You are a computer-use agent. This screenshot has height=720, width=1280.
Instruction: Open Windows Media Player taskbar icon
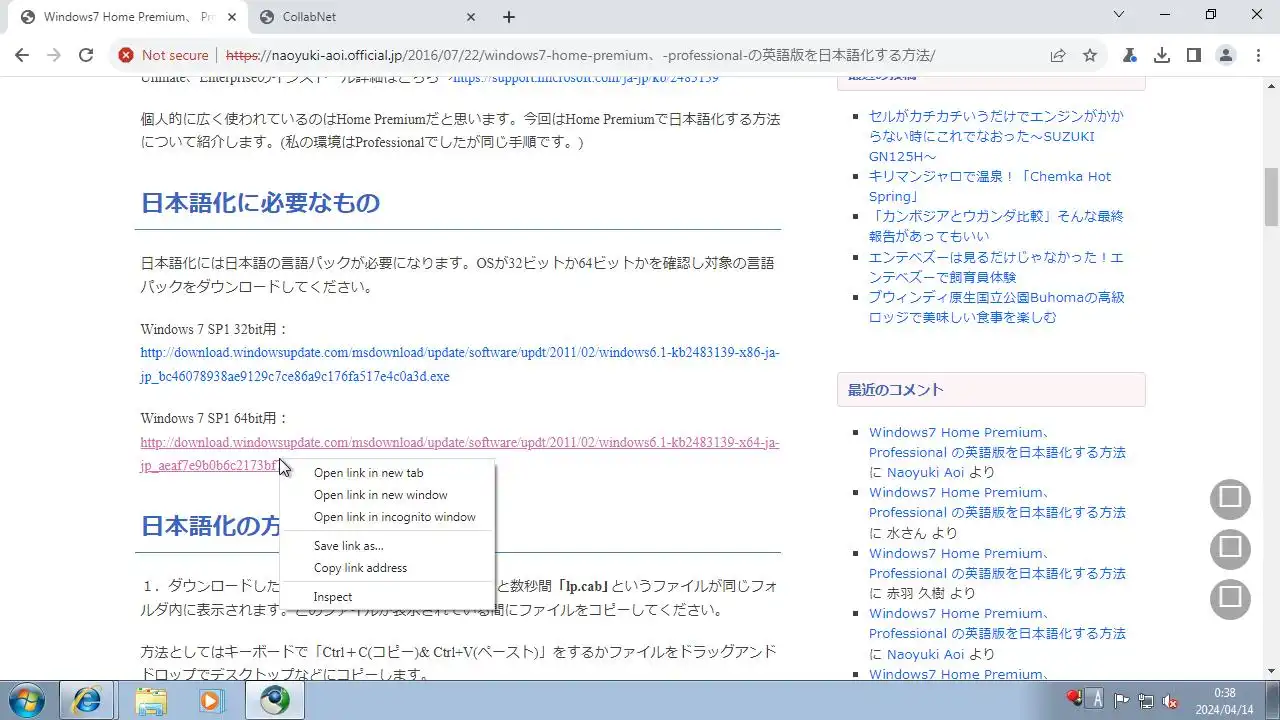click(211, 701)
